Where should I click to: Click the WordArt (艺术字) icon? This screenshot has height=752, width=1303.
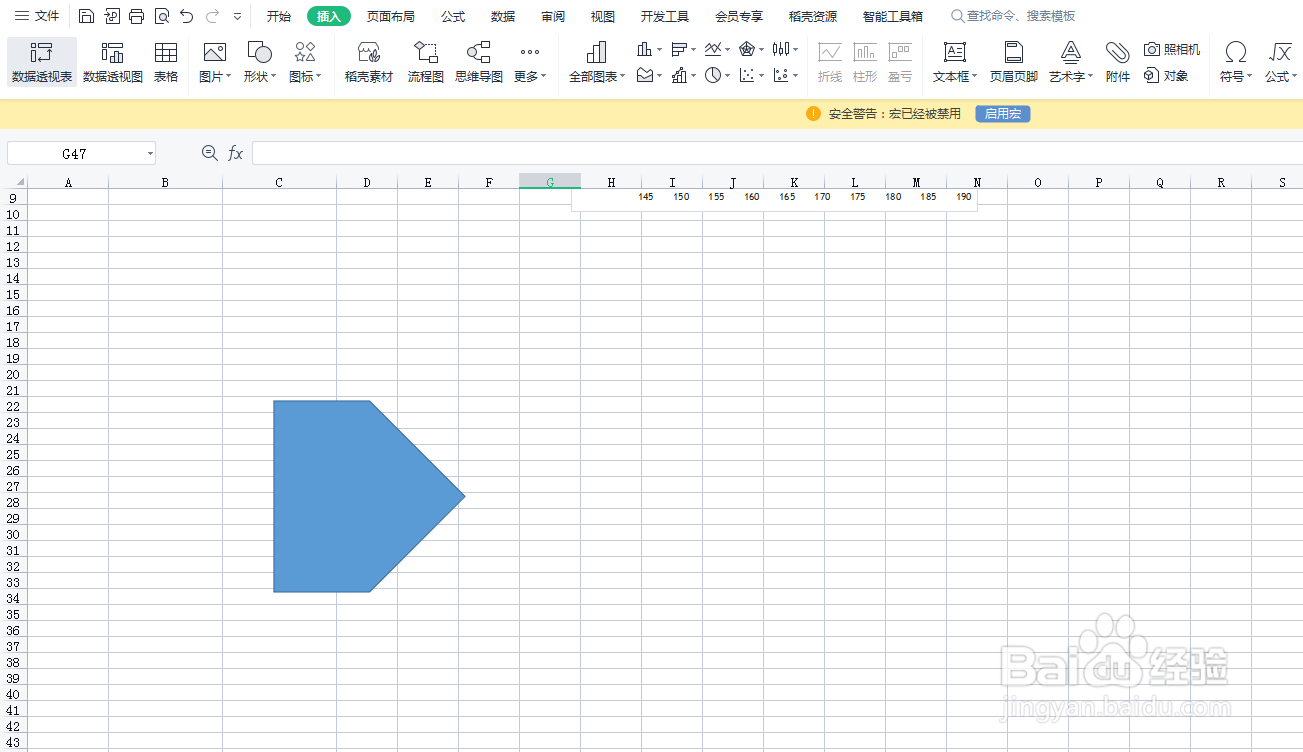pyautogui.click(x=1071, y=52)
